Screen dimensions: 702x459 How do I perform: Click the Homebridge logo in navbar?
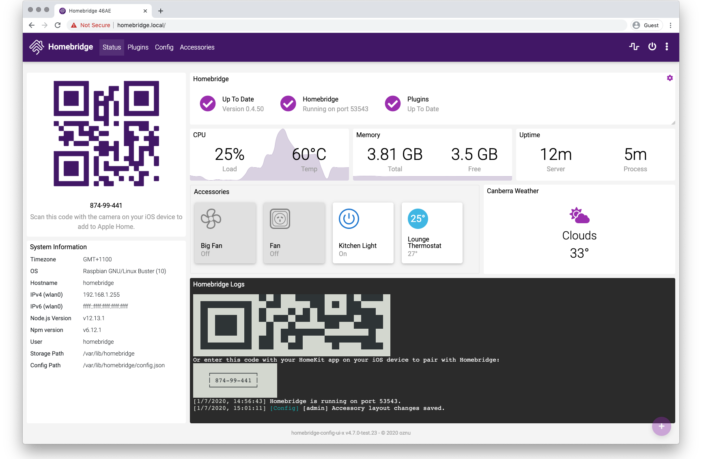click(x=61, y=47)
